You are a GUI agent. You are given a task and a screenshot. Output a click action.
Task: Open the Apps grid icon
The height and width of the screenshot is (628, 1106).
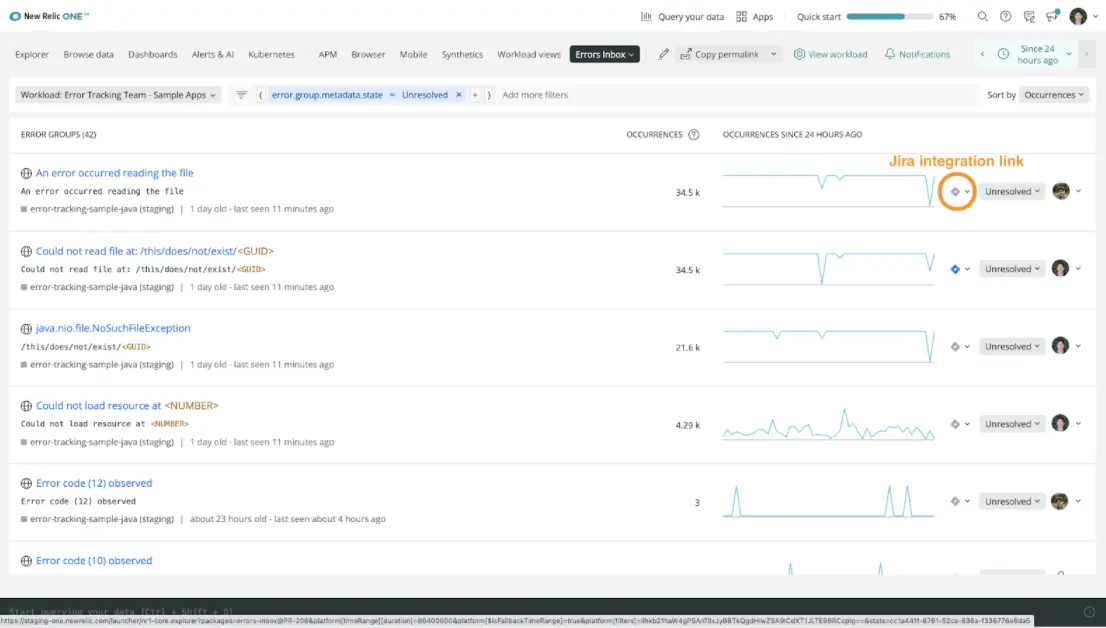[740, 17]
